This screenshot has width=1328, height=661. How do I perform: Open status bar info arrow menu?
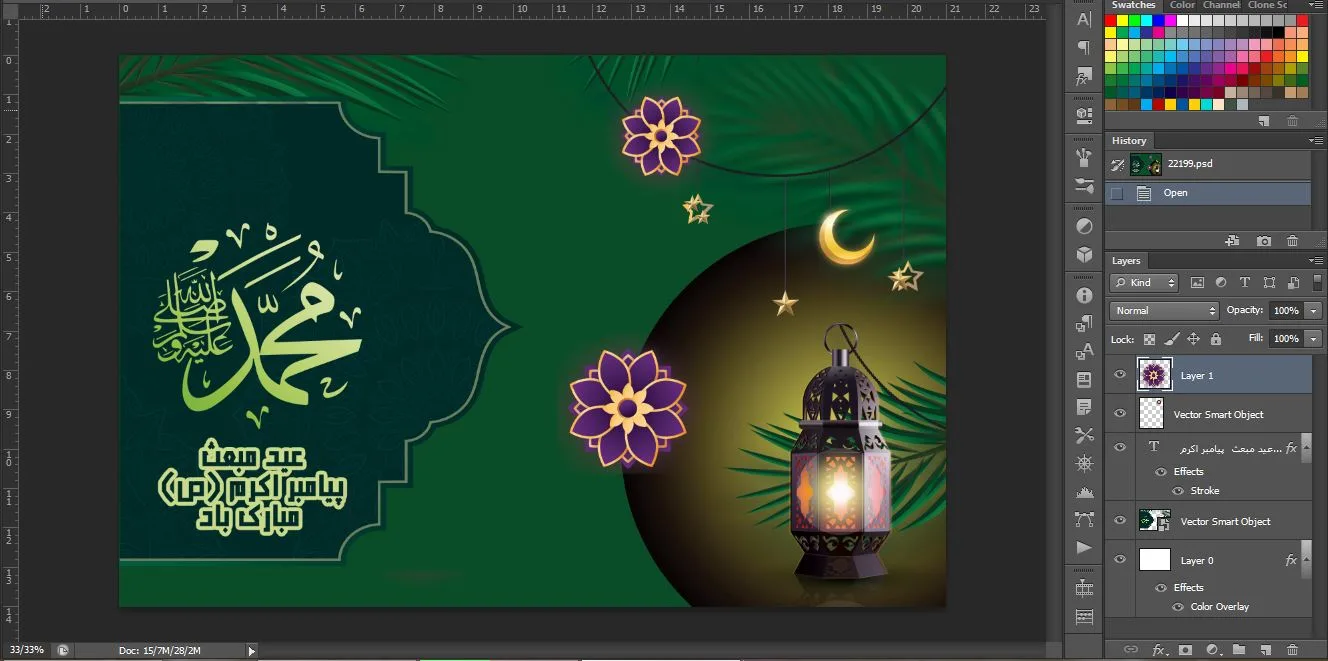click(252, 651)
